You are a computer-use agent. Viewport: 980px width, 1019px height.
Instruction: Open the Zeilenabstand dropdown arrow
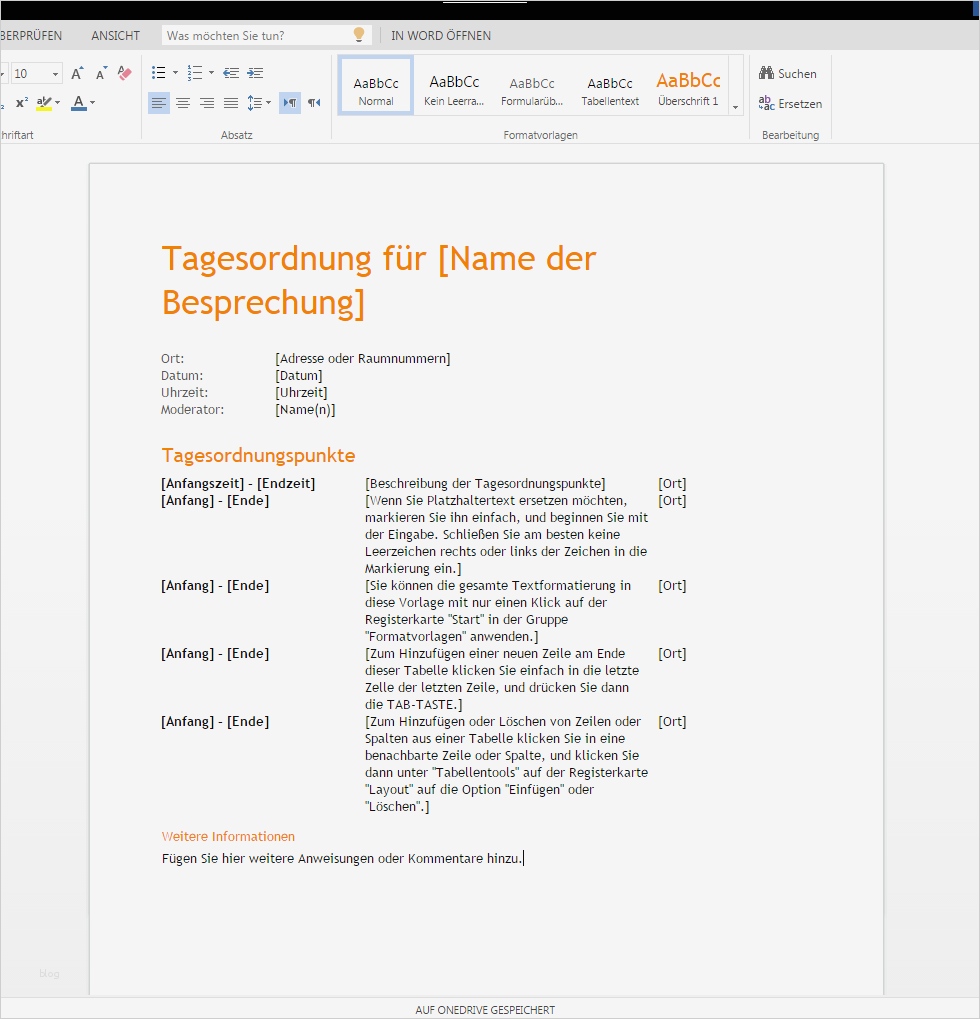point(266,102)
